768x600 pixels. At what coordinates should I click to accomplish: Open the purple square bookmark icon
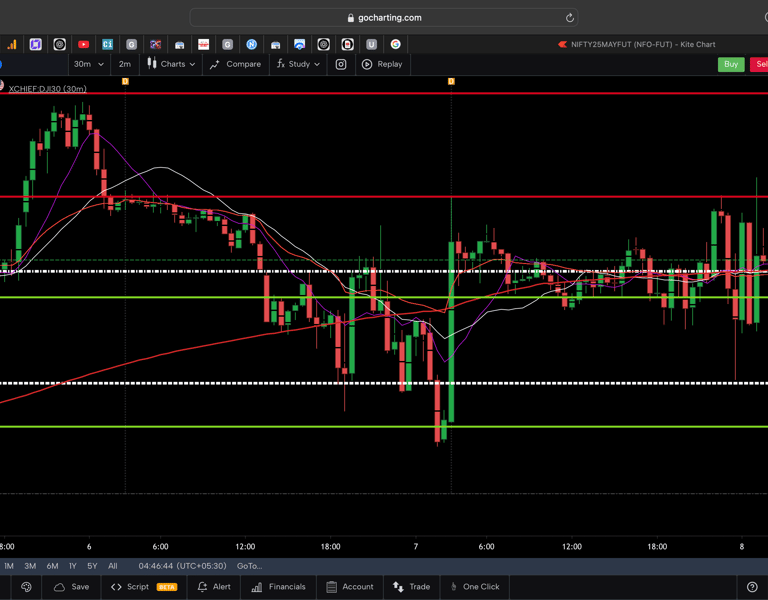pos(35,45)
